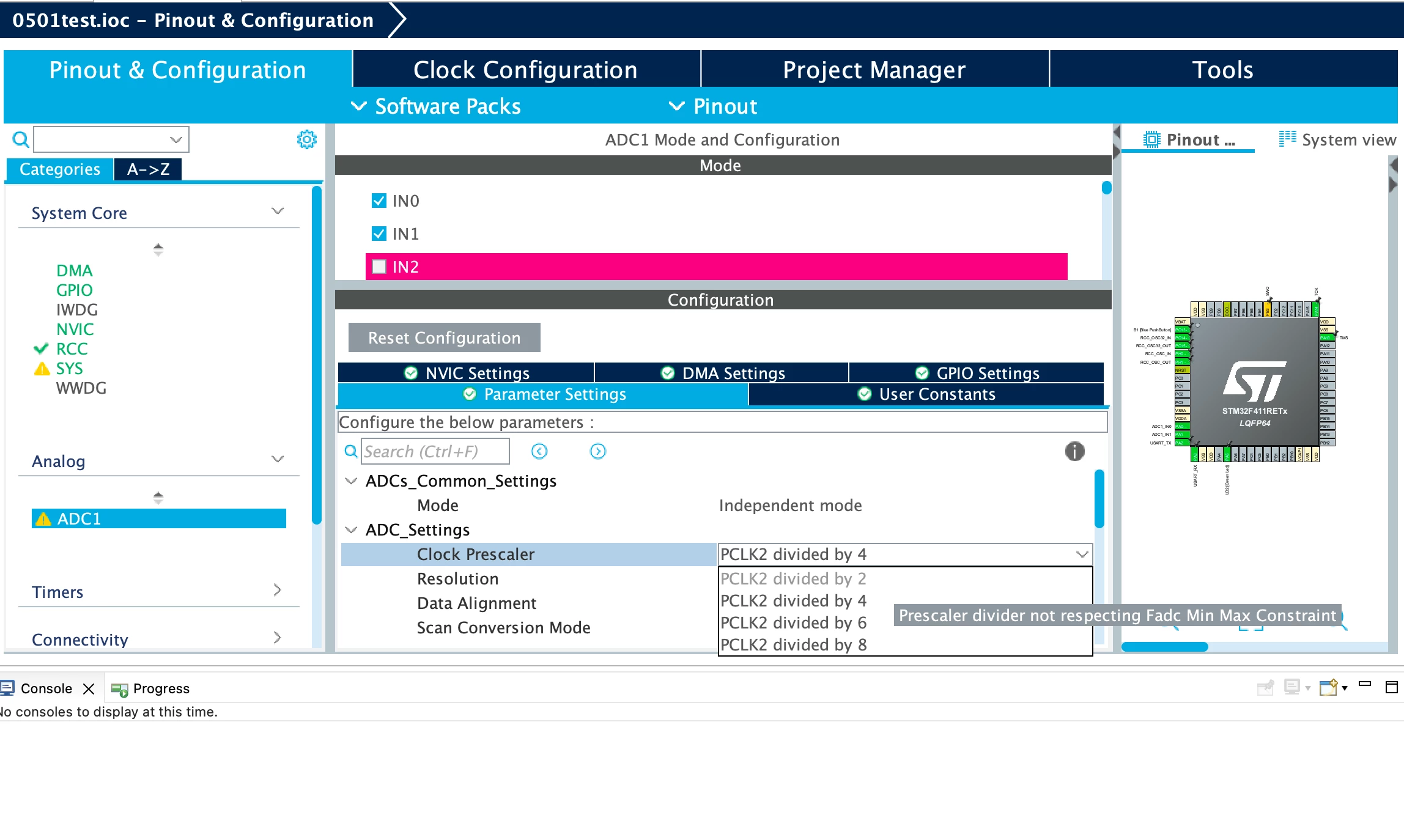
Task: Collapse the ADC_Settings tree node
Action: coord(352,530)
